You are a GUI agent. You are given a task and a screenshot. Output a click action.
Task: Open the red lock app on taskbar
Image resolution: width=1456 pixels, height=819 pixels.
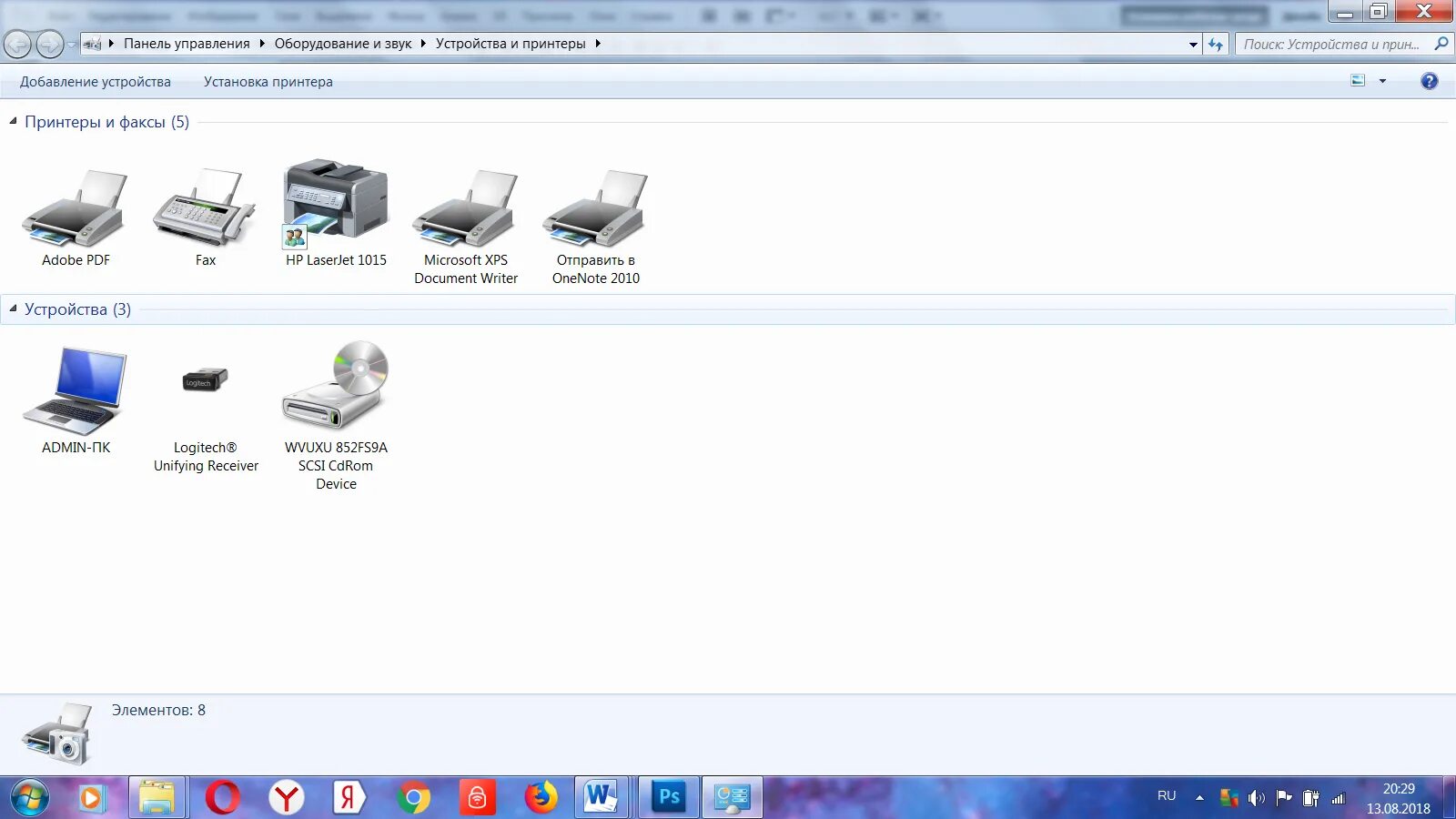[x=477, y=798]
